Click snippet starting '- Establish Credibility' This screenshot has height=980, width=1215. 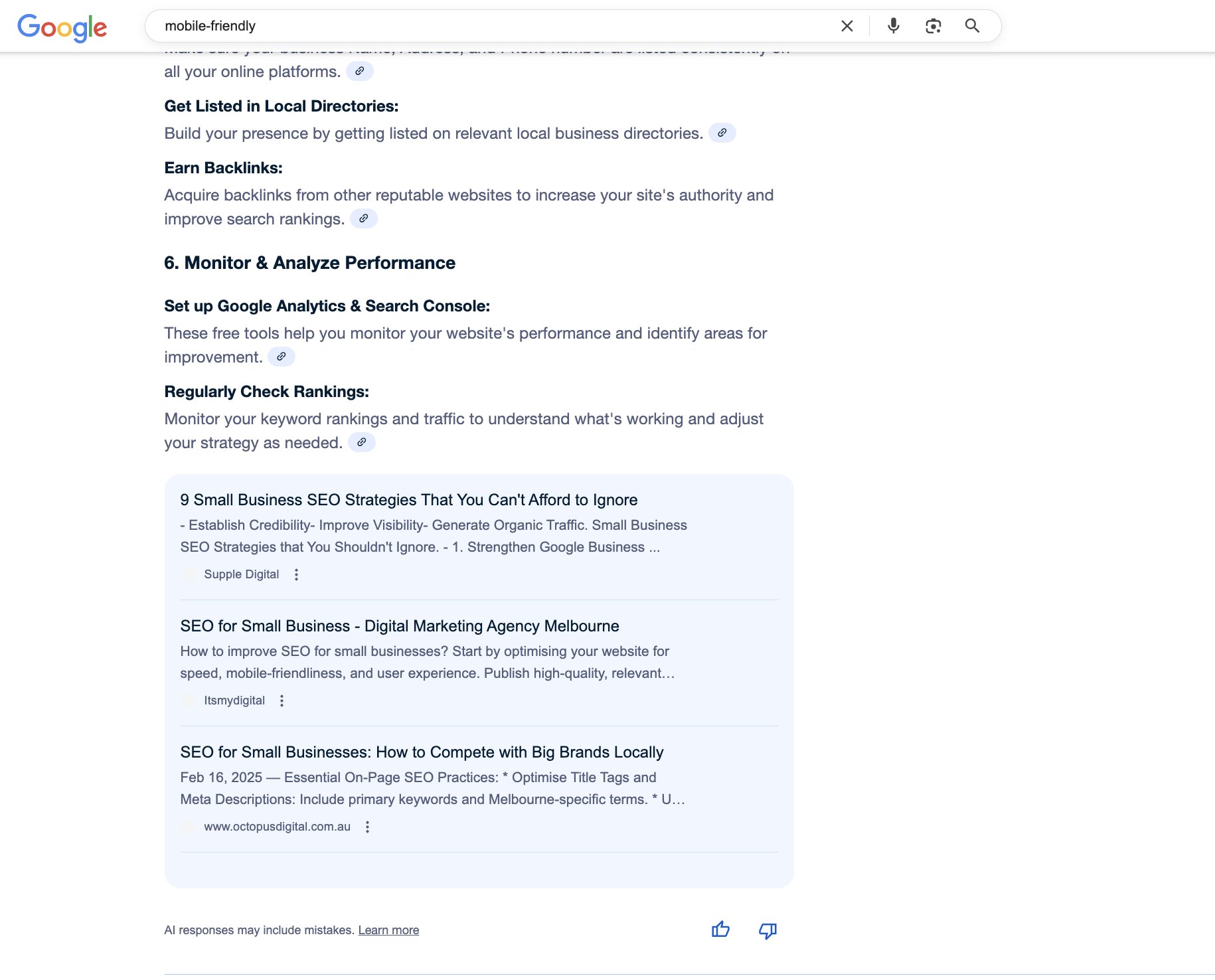click(434, 536)
